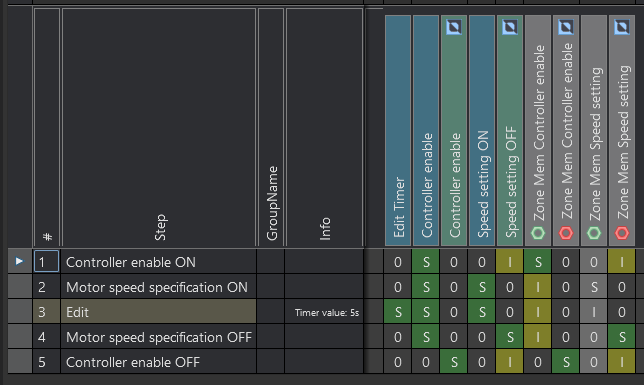Select the Edit Timer column header
Image resolution: width=644 pixels, height=385 pixels.
click(398, 131)
